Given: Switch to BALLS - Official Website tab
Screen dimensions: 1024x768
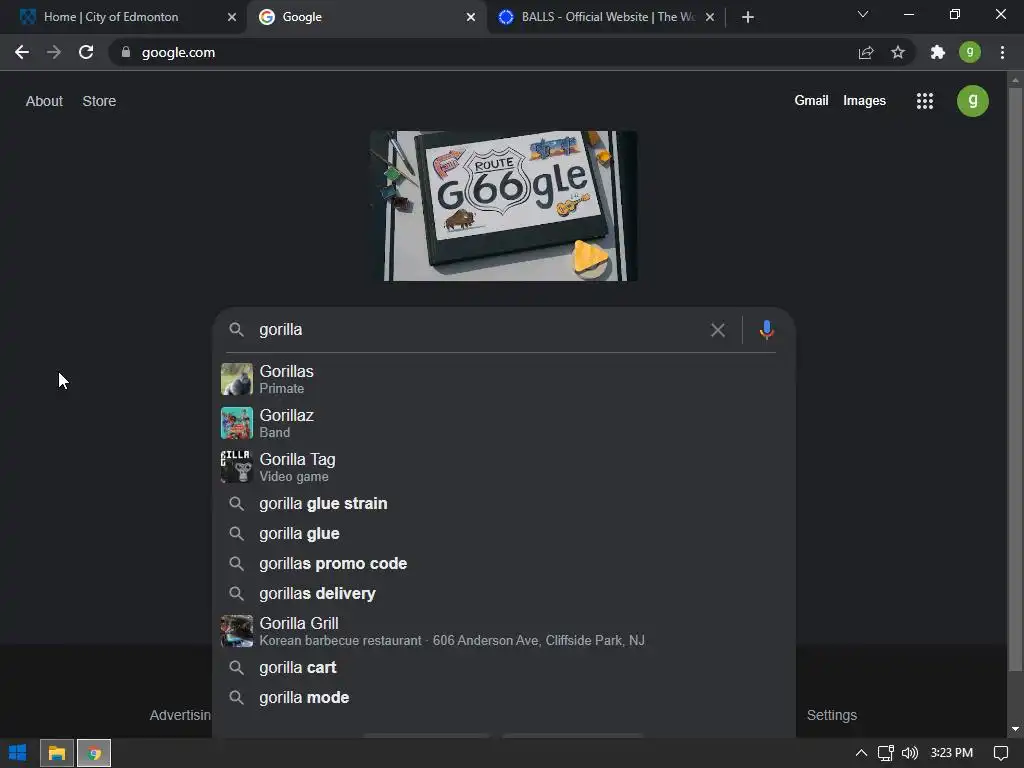Looking at the screenshot, I should 607,17.
